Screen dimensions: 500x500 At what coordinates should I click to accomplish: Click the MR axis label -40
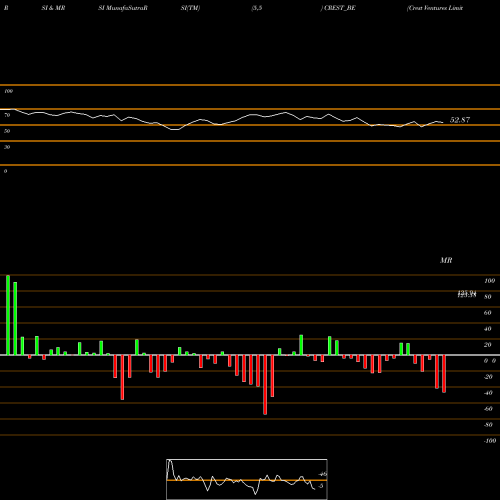pyautogui.click(x=488, y=393)
